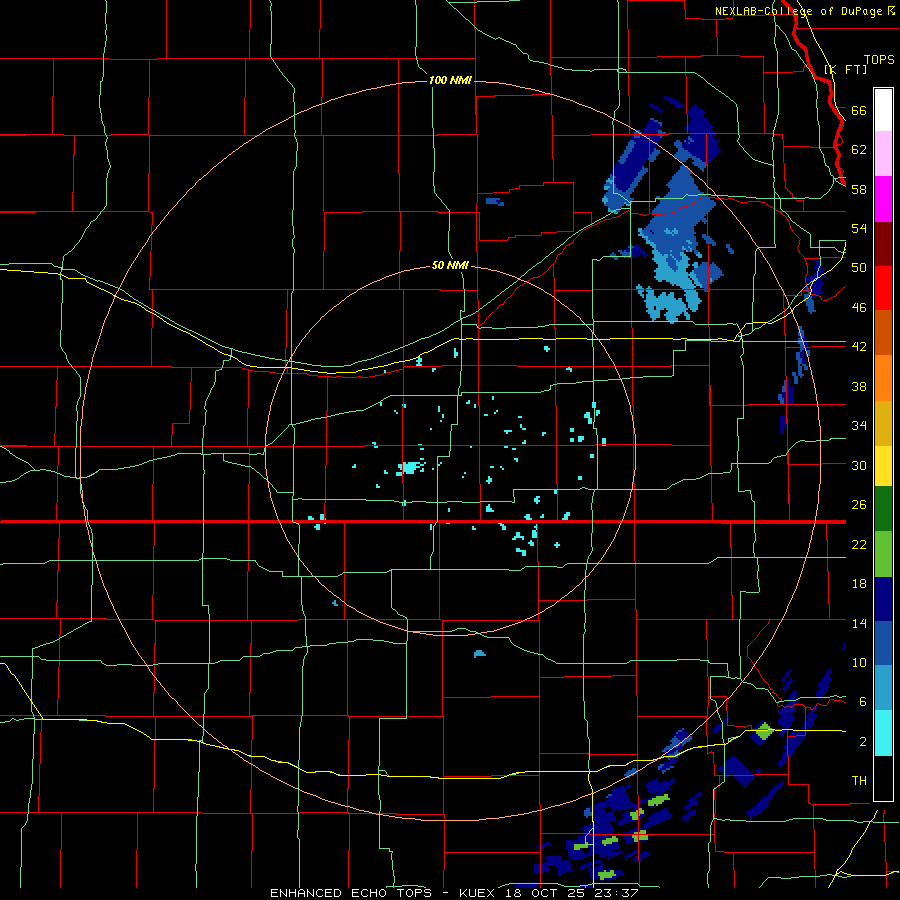Click the legend value "46"
The image size is (900, 900).
pyautogui.click(x=859, y=308)
